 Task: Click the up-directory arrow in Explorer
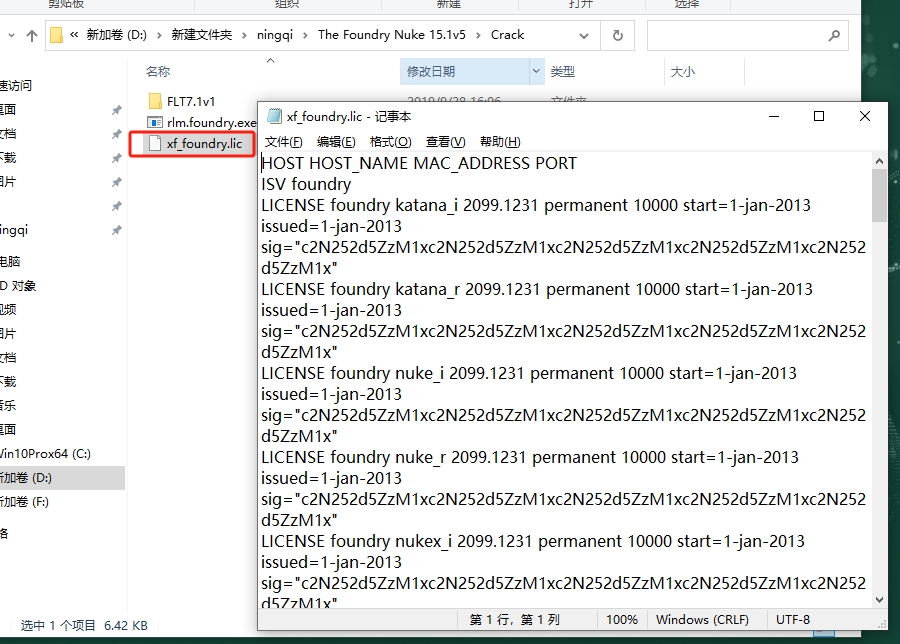32,36
